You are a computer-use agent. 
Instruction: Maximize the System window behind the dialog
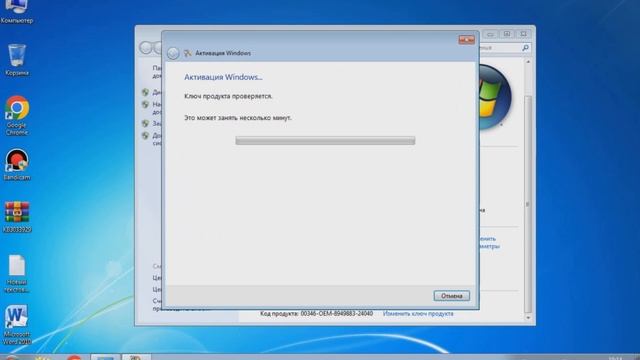tap(507, 34)
